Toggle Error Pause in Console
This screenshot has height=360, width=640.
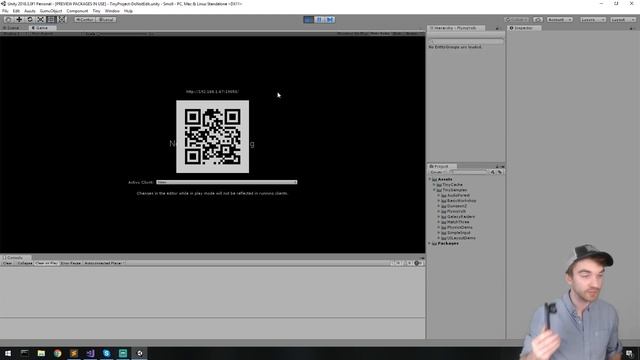point(71,263)
